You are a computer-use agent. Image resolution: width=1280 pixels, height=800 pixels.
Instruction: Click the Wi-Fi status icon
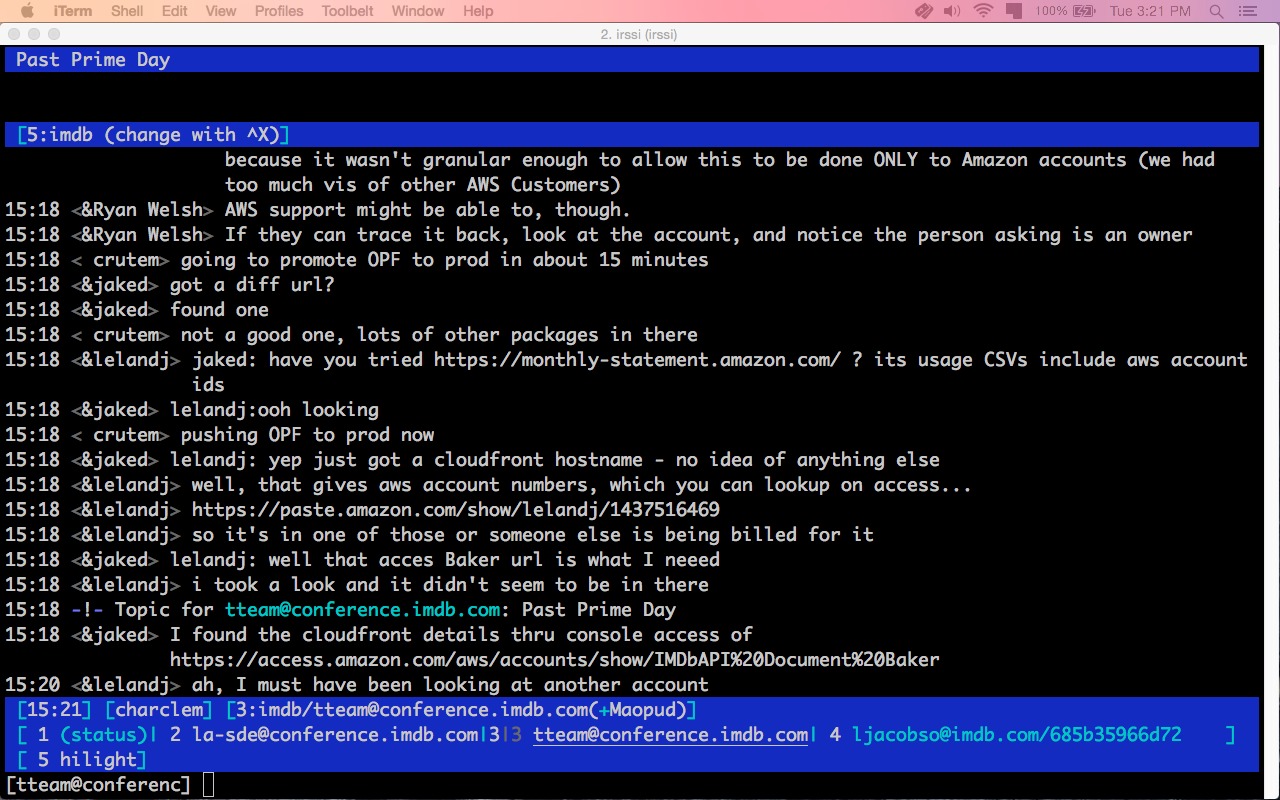(x=983, y=11)
